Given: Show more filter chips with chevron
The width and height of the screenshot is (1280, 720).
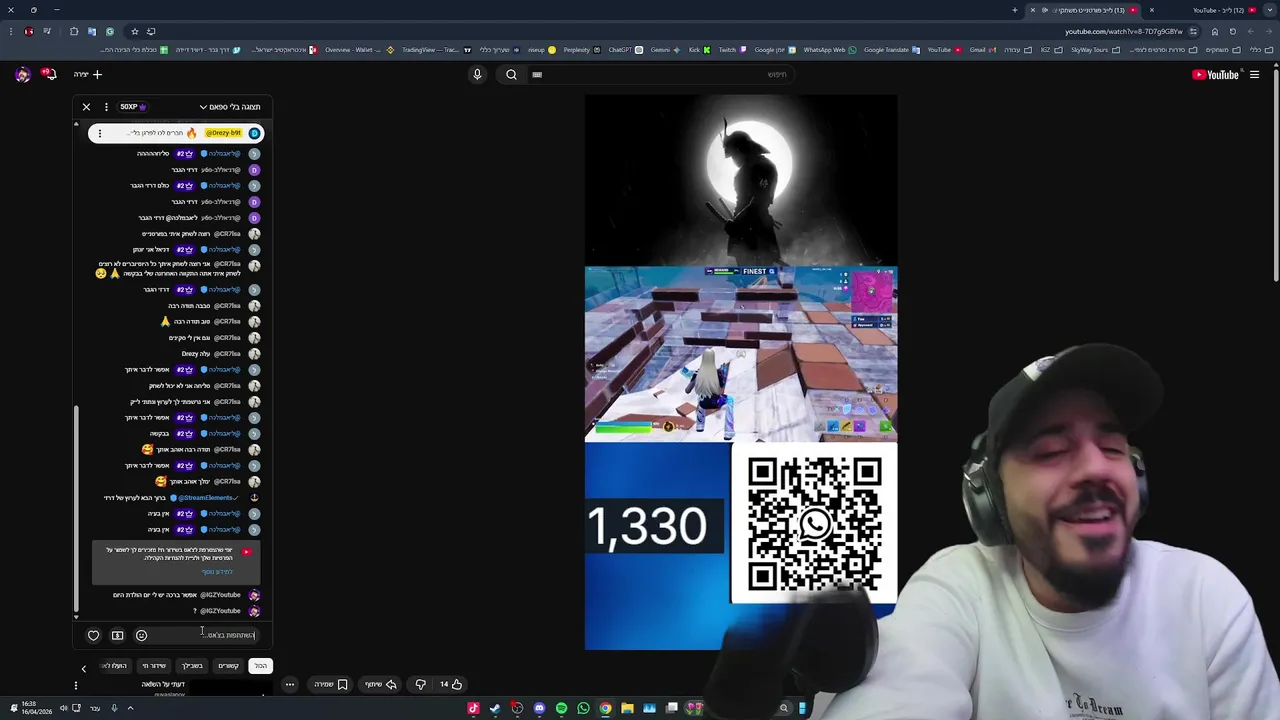Looking at the screenshot, I should coord(84,668).
